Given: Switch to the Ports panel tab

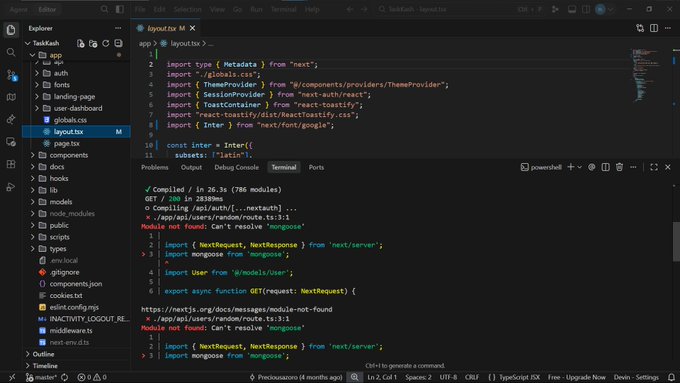Looking at the screenshot, I should click(316, 167).
